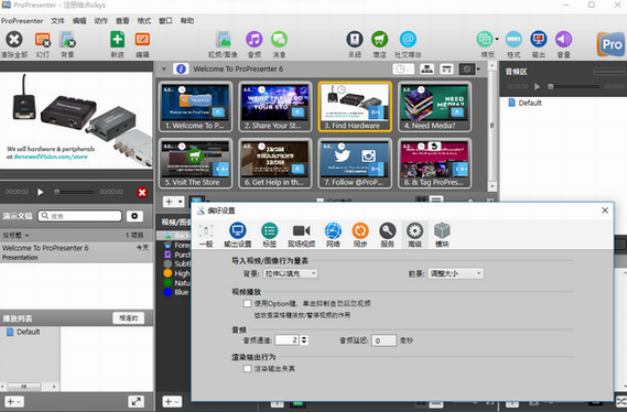Click the 音频 (Audio) toolbar icon
Screen dimensions: 627x413
point(254,41)
